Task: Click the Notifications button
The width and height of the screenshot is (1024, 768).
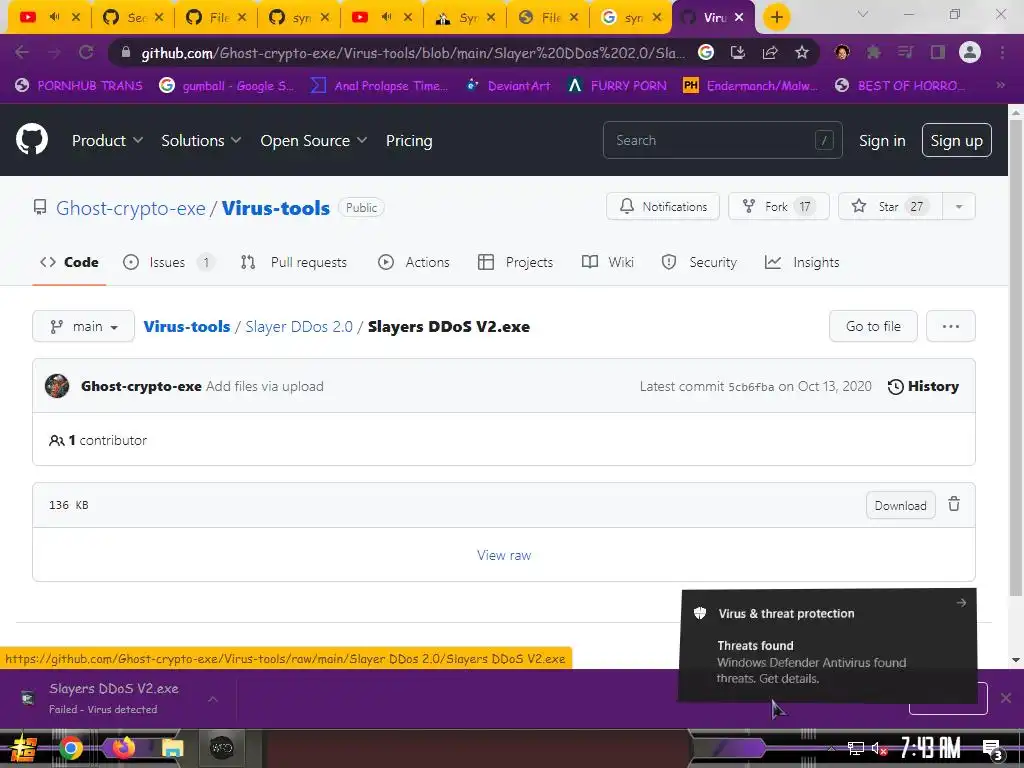Action: [663, 206]
